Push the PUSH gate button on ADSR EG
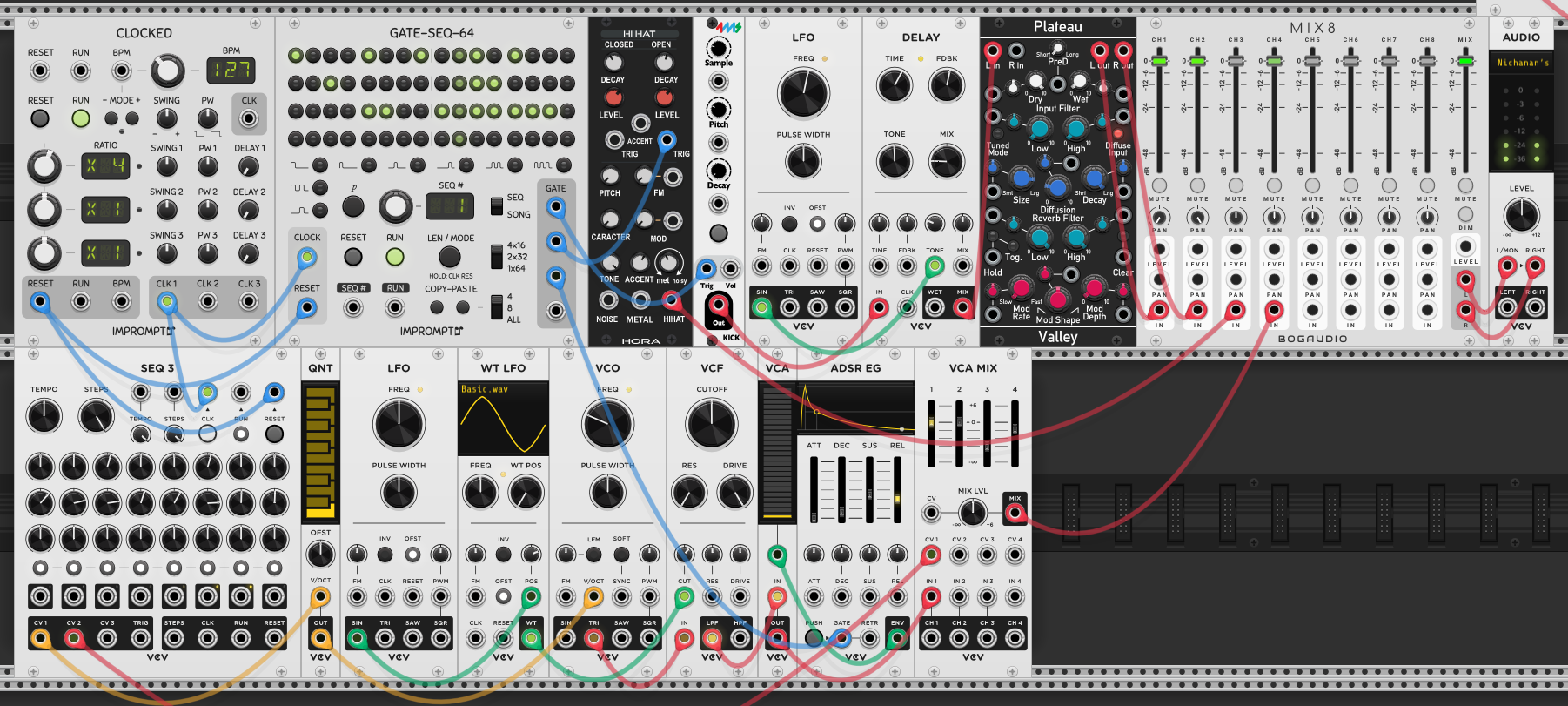Viewport: 1568px width, 706px height. pyautogui.click(x=814, y=638)
